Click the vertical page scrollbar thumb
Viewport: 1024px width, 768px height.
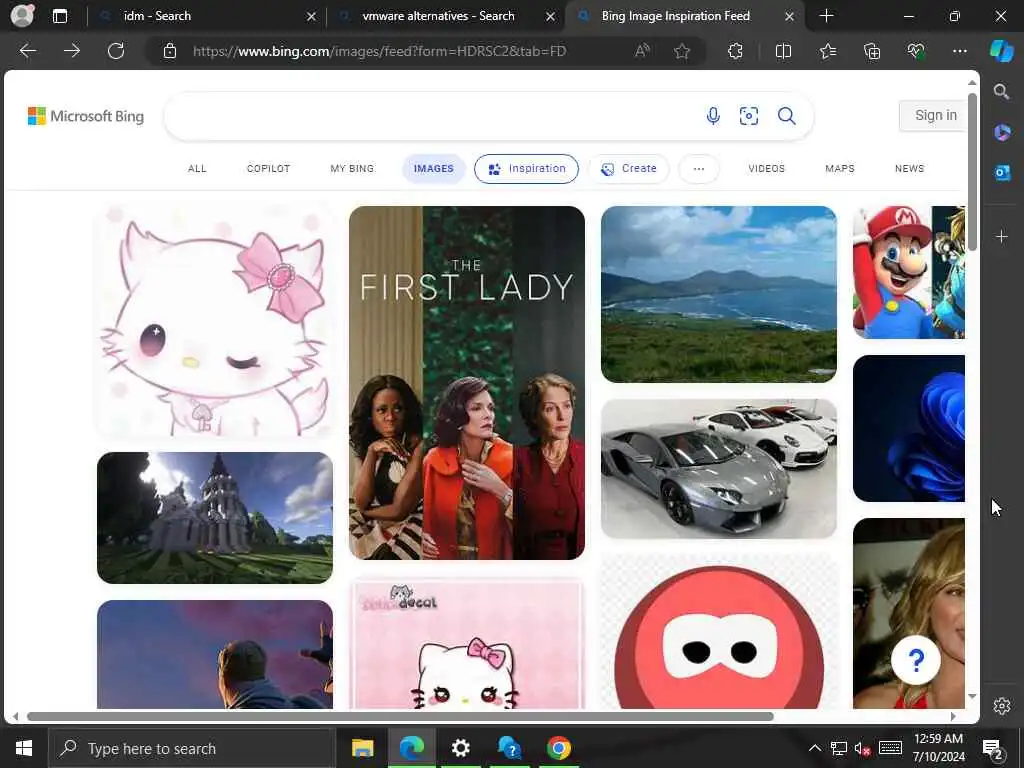click(x=972, y=171)
